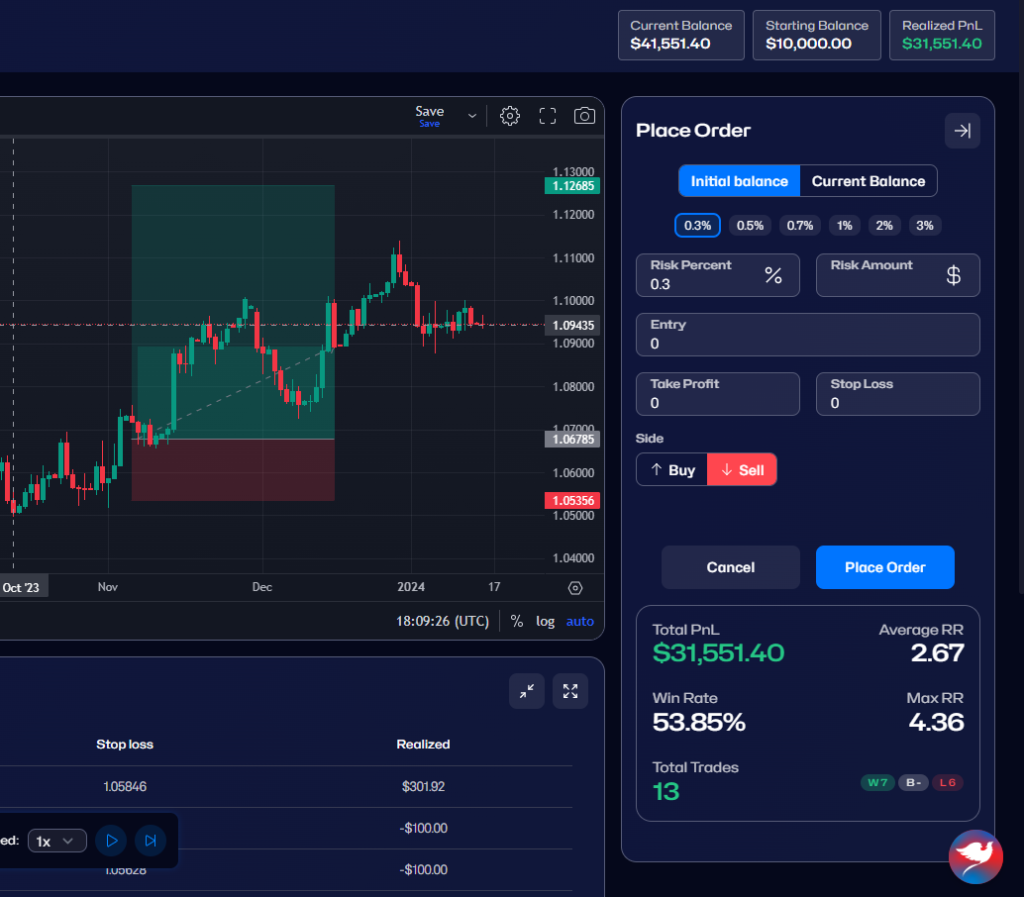
Task: Click the go-to-date icon on time axis
Action: pyautogui.click(x=575, y=588)
